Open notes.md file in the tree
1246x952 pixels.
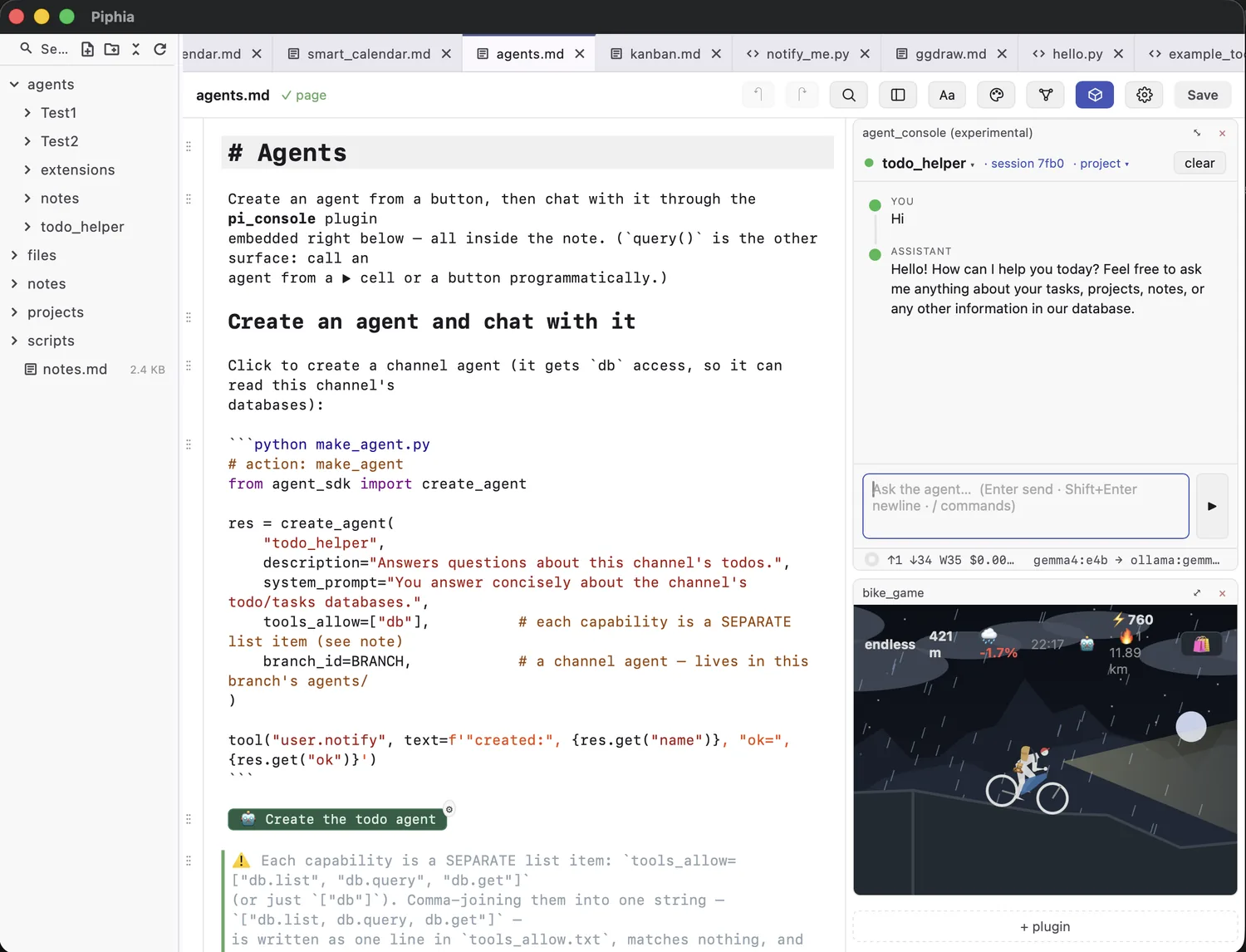coord(89,369)
